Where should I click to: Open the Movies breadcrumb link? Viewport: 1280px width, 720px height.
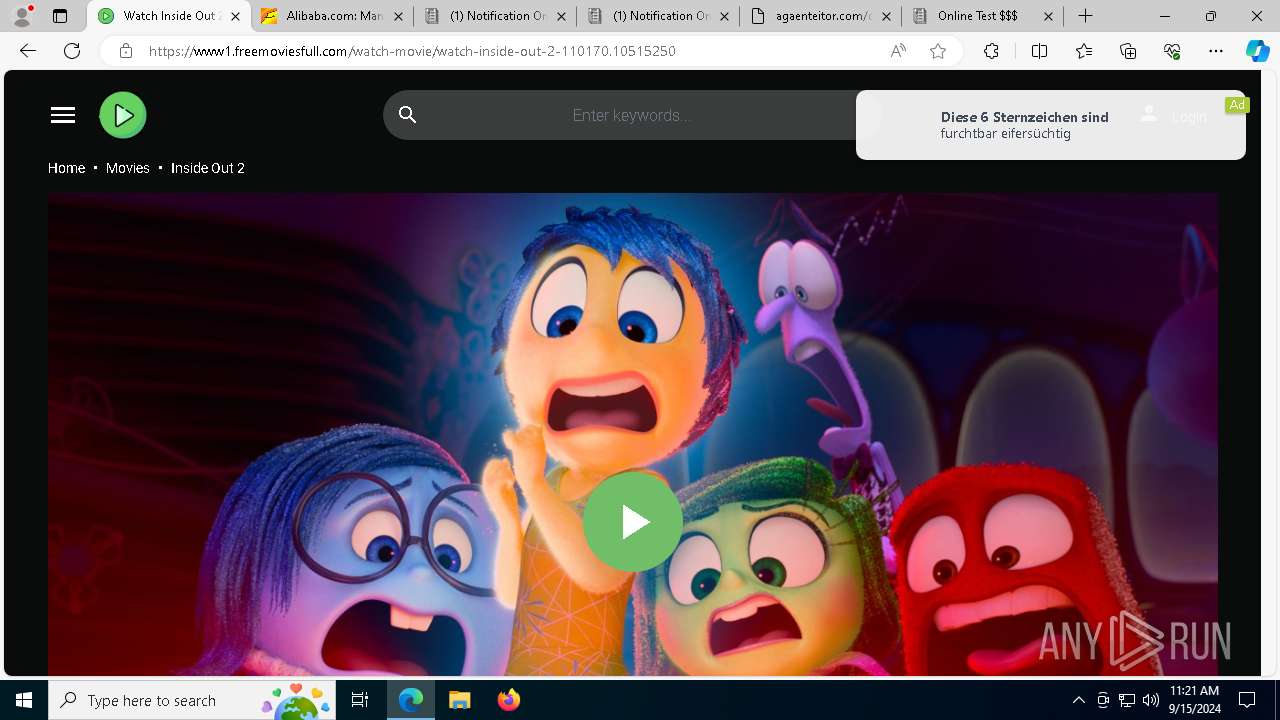128,168
